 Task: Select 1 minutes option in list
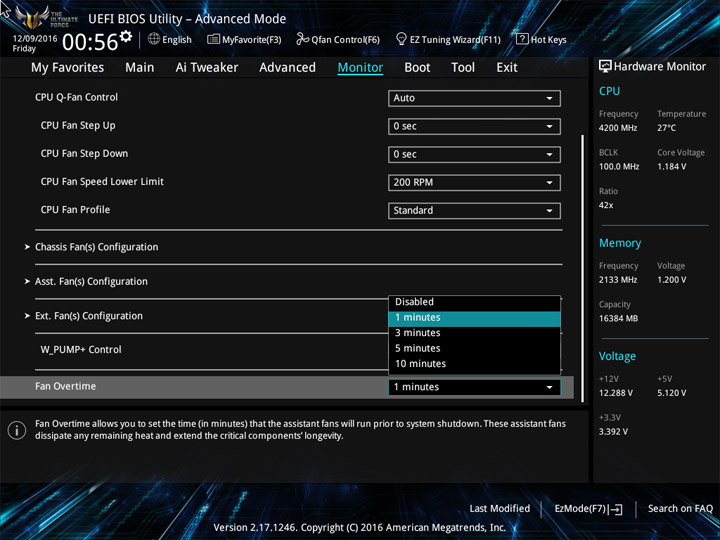point(474,318)
